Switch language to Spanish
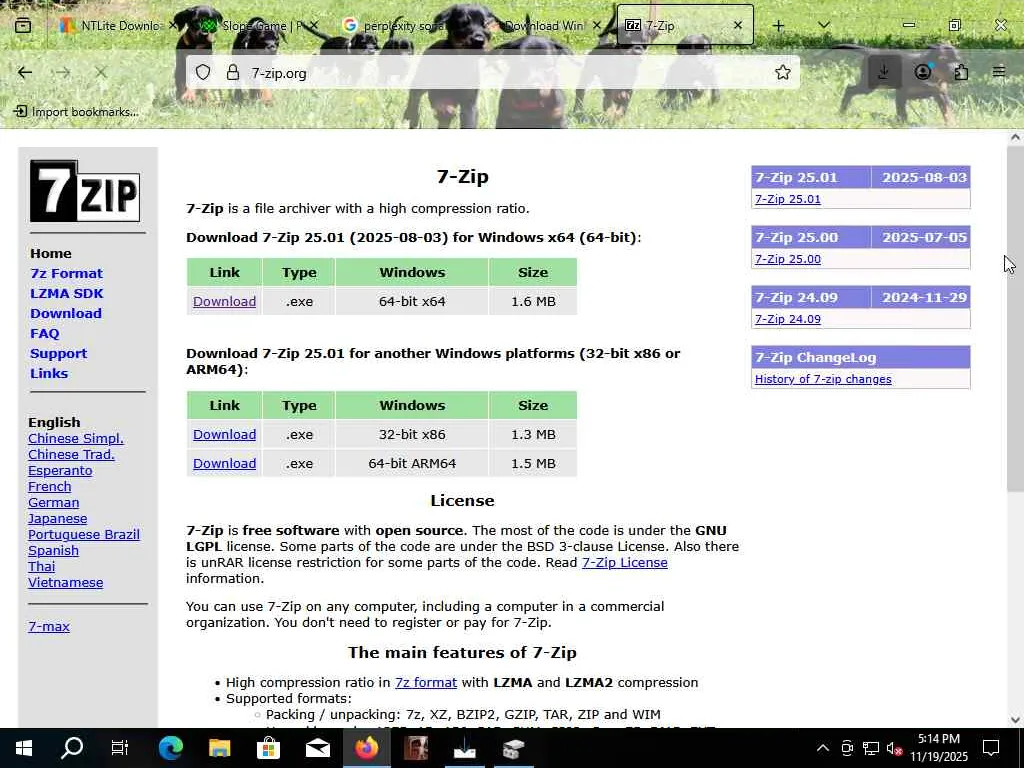The width and height of the screenshot is (1024, 768). point(54,551)
